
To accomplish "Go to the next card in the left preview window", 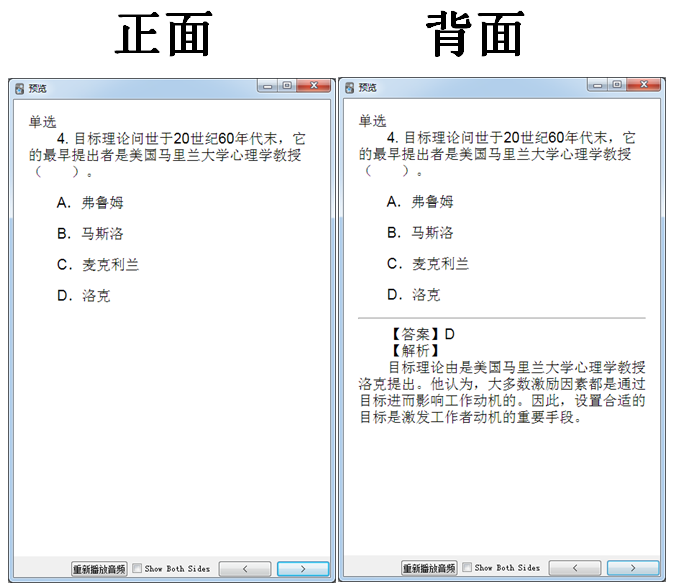I will 303,569.
